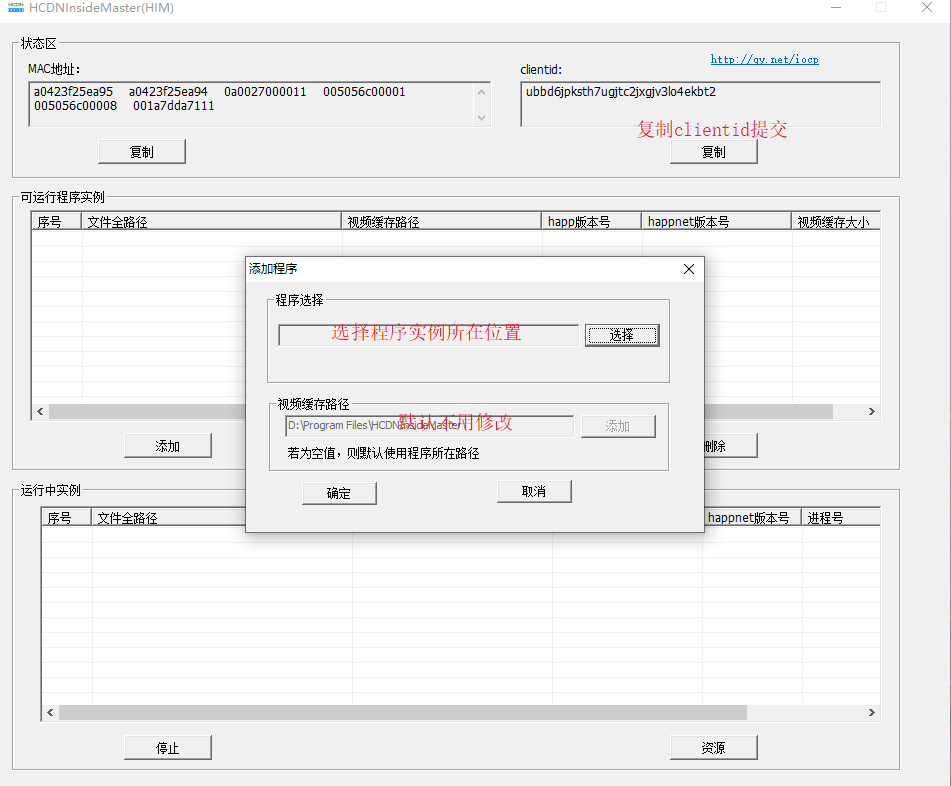Click the 进程号 column header
Viewport: 951px width, 786px height.
(841, 518)
